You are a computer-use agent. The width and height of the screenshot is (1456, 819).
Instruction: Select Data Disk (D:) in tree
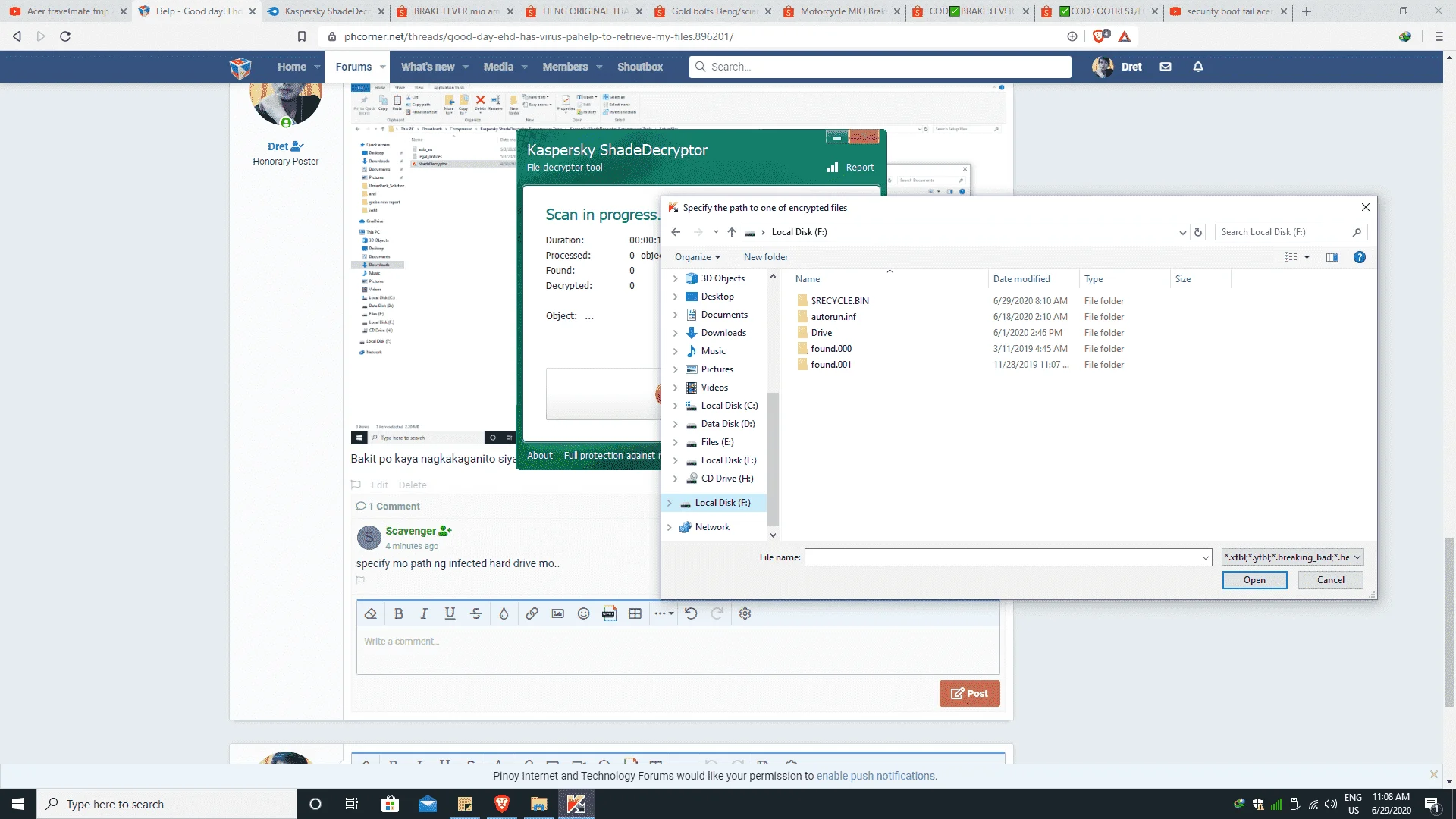[727, 424]
